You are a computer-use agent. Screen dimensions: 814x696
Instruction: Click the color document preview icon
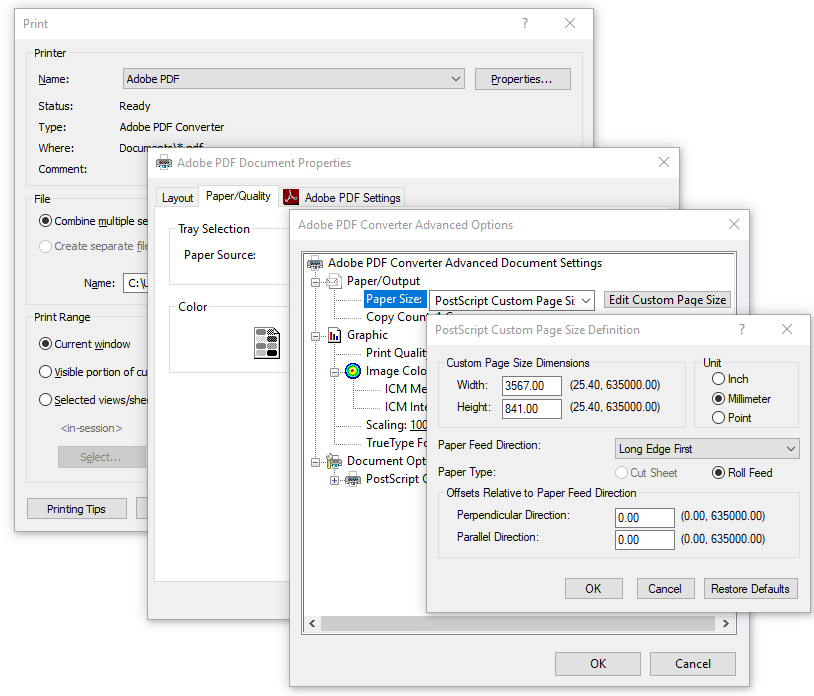click(x=267, y=343)
